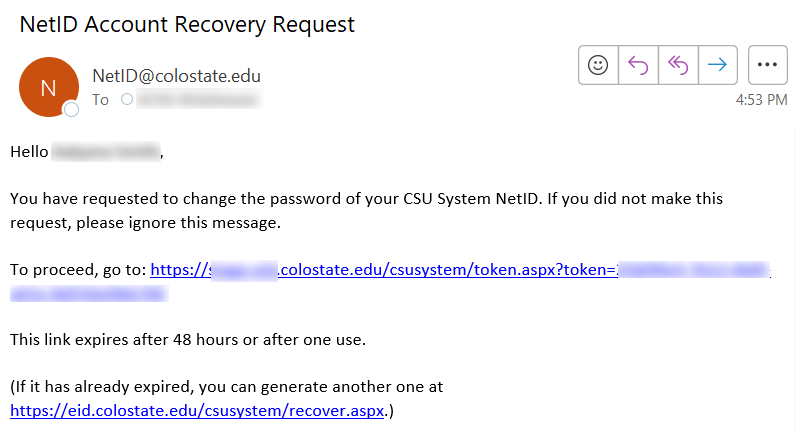Click the "If it has already expired" text
796x433 pixels.
pyautogui.click(x=226, y=387)
